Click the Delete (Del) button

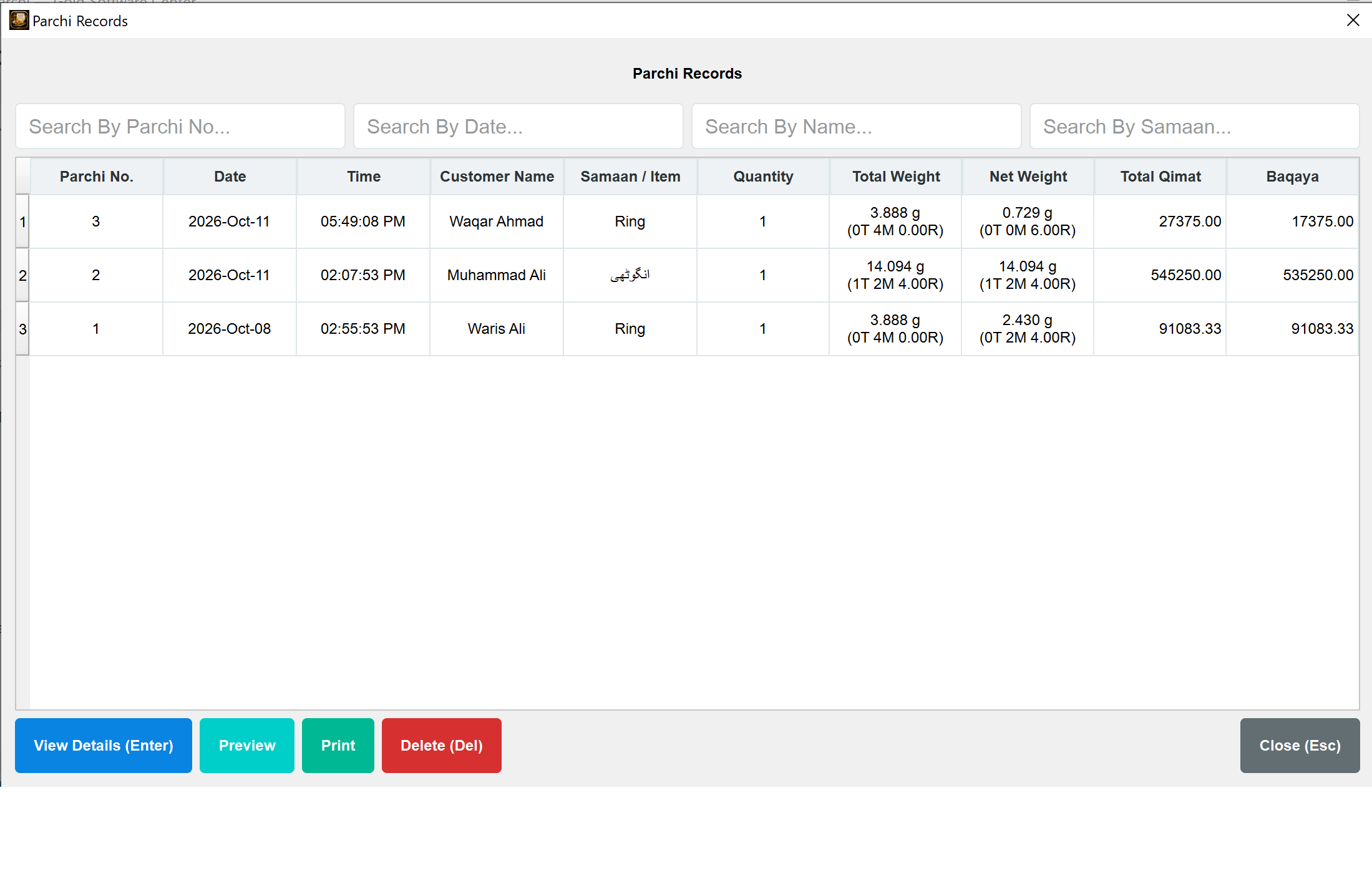click(442, 746)
